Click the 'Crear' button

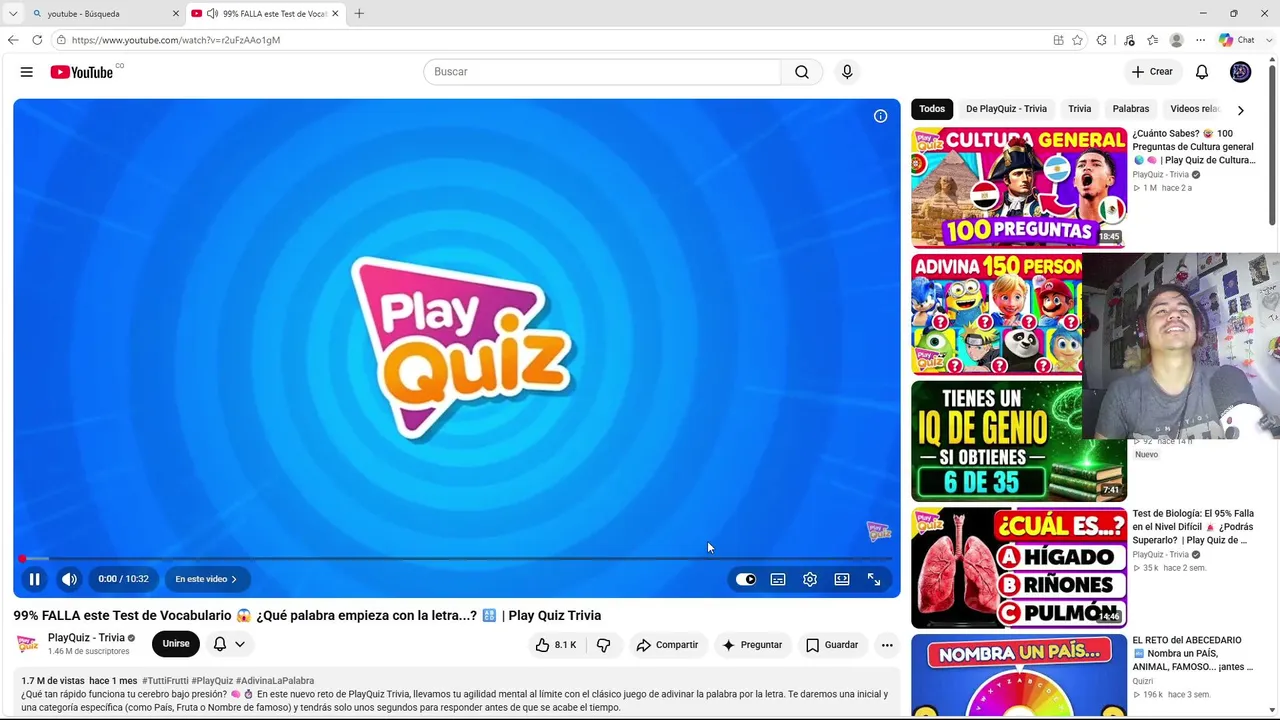coord(1152,72)
